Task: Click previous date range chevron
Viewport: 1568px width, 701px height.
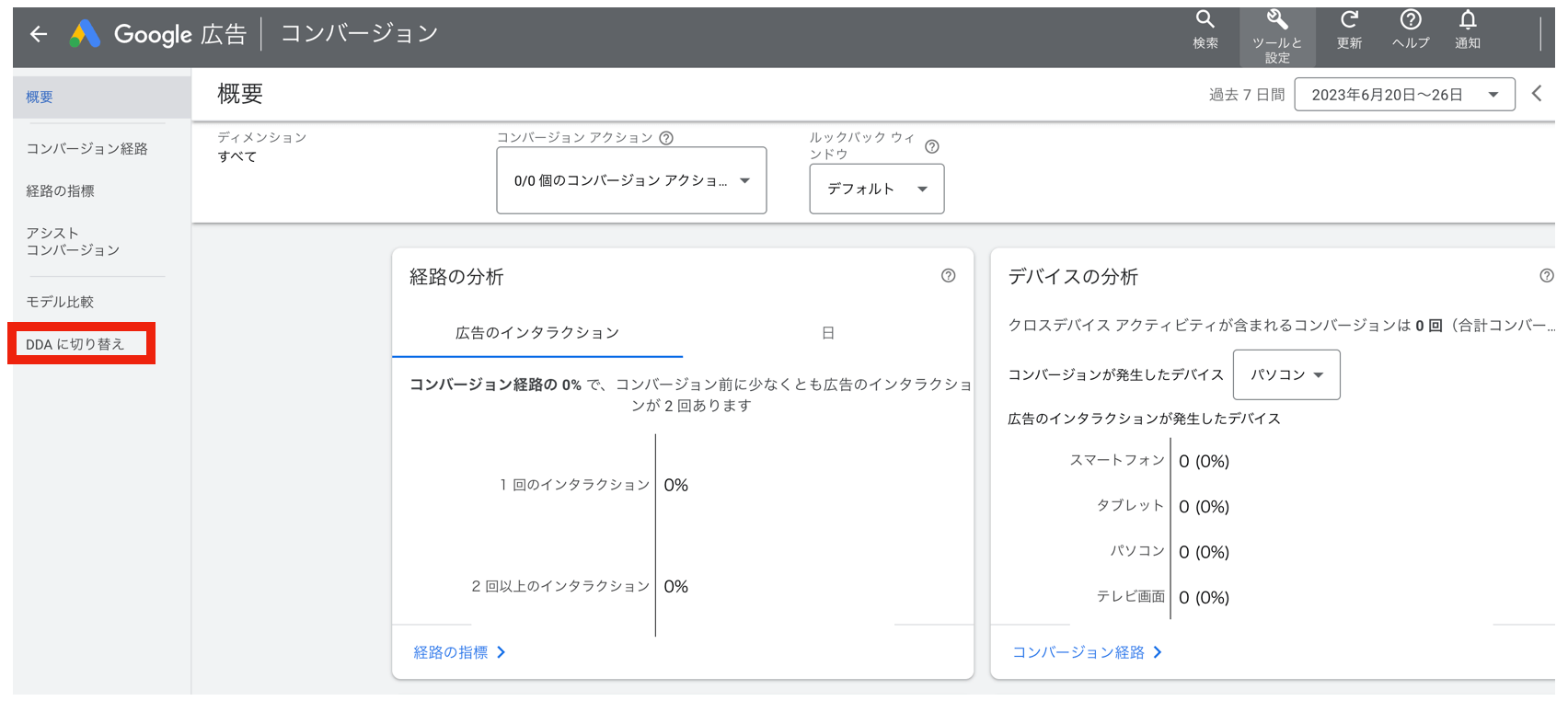Action: (1536, 94)
